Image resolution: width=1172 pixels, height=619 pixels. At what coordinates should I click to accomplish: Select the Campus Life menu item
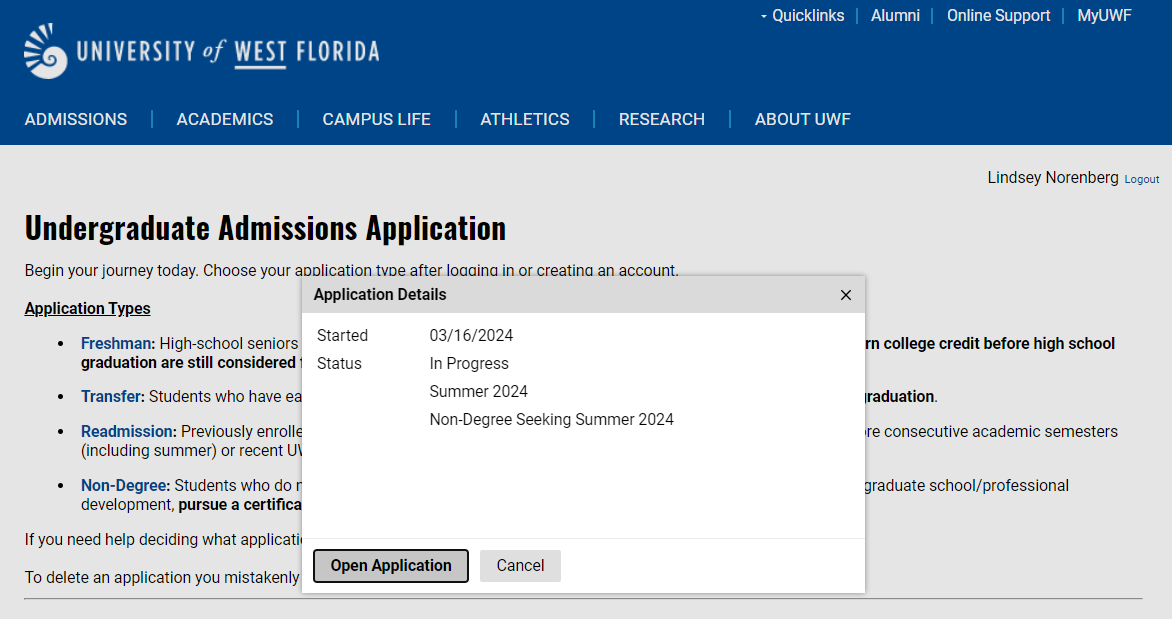point(376,120)
